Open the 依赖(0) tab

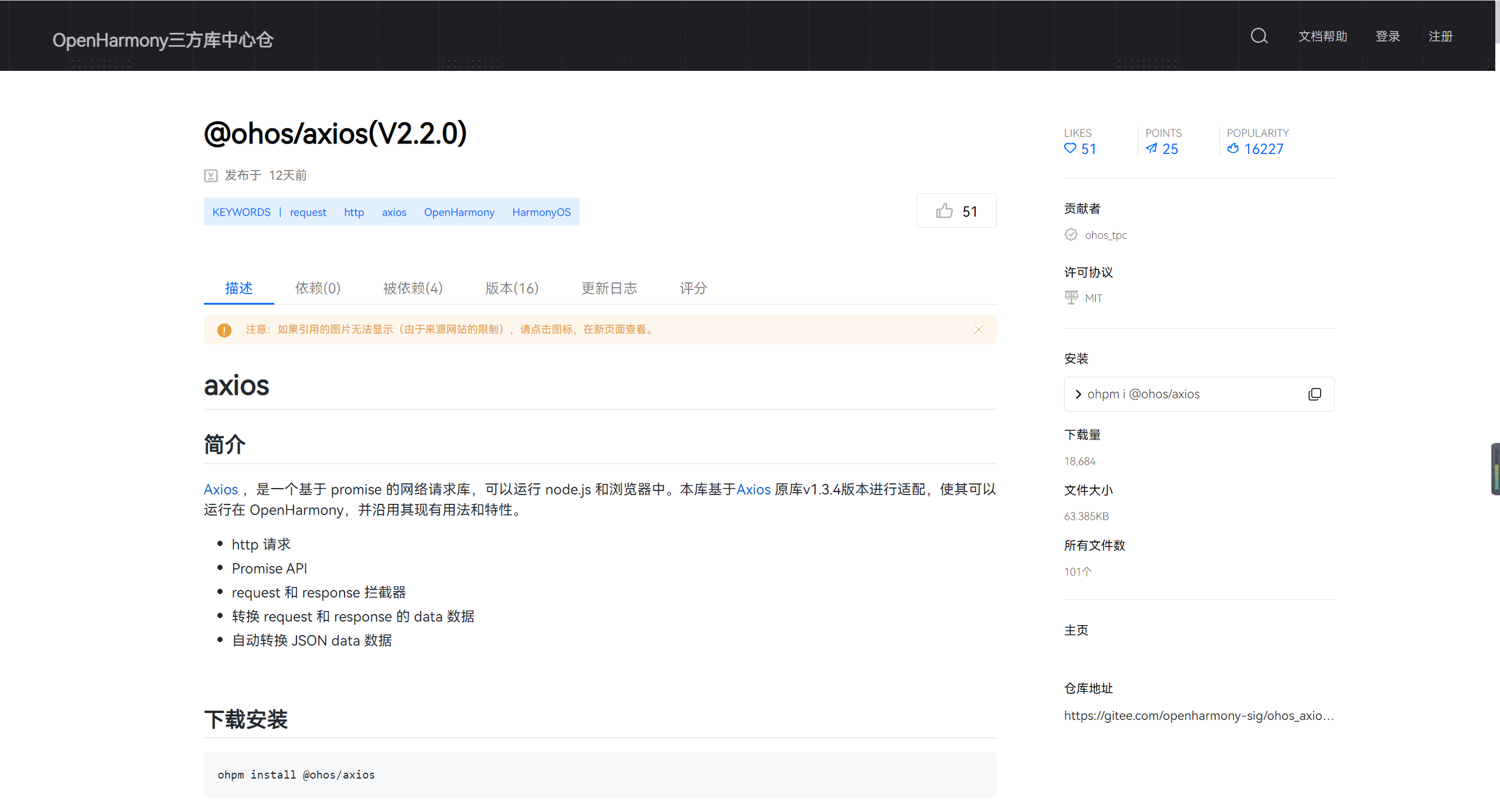[x=318, y=288]
